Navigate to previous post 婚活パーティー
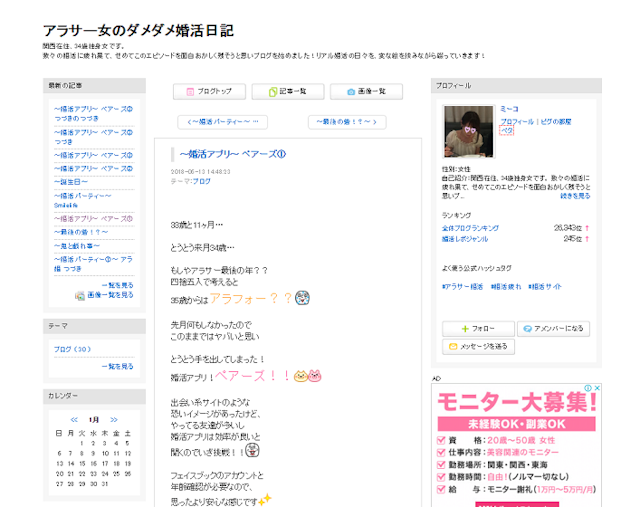Viewport: 640px width, 507px height. (222, 121)
